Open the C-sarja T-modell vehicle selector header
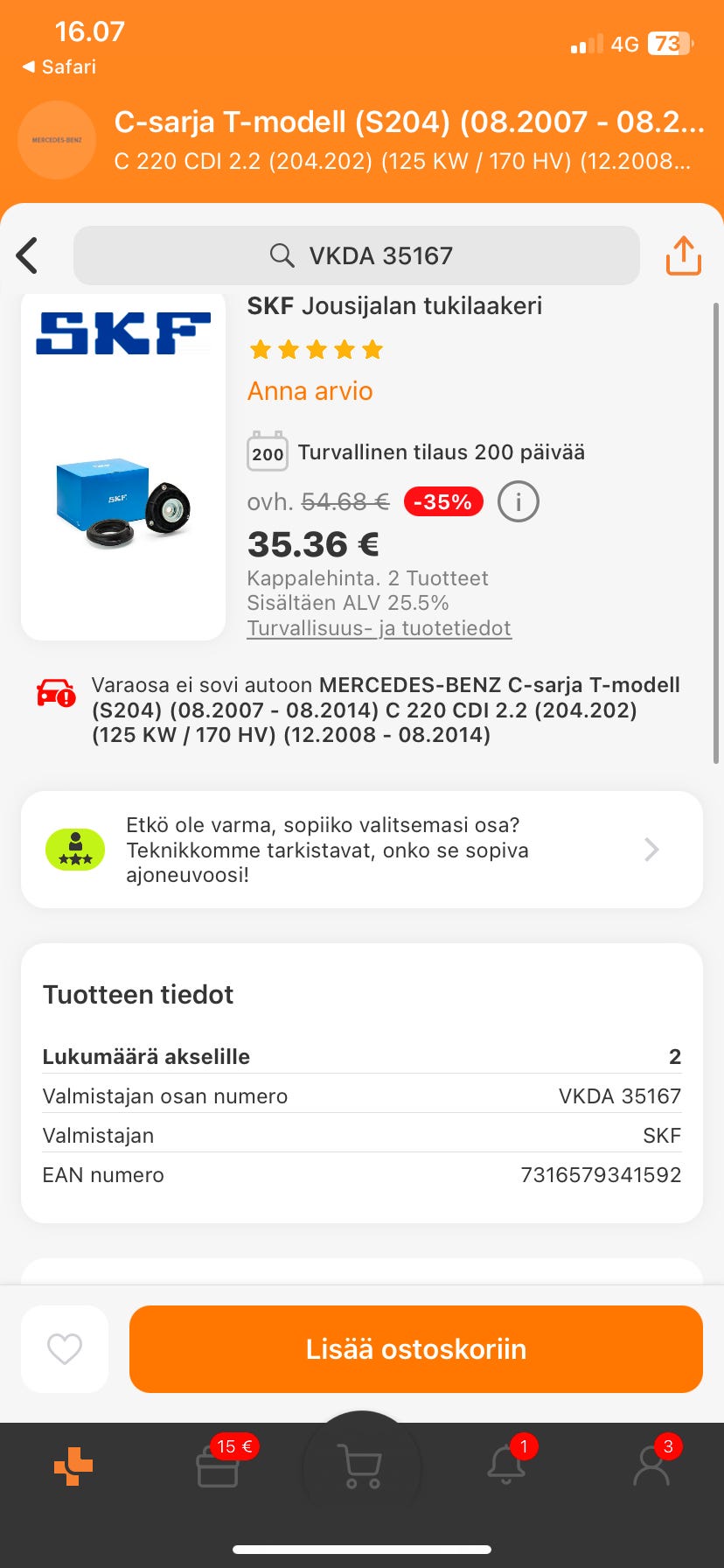This screenshot has width=724, height=1568. pos(408,140)
